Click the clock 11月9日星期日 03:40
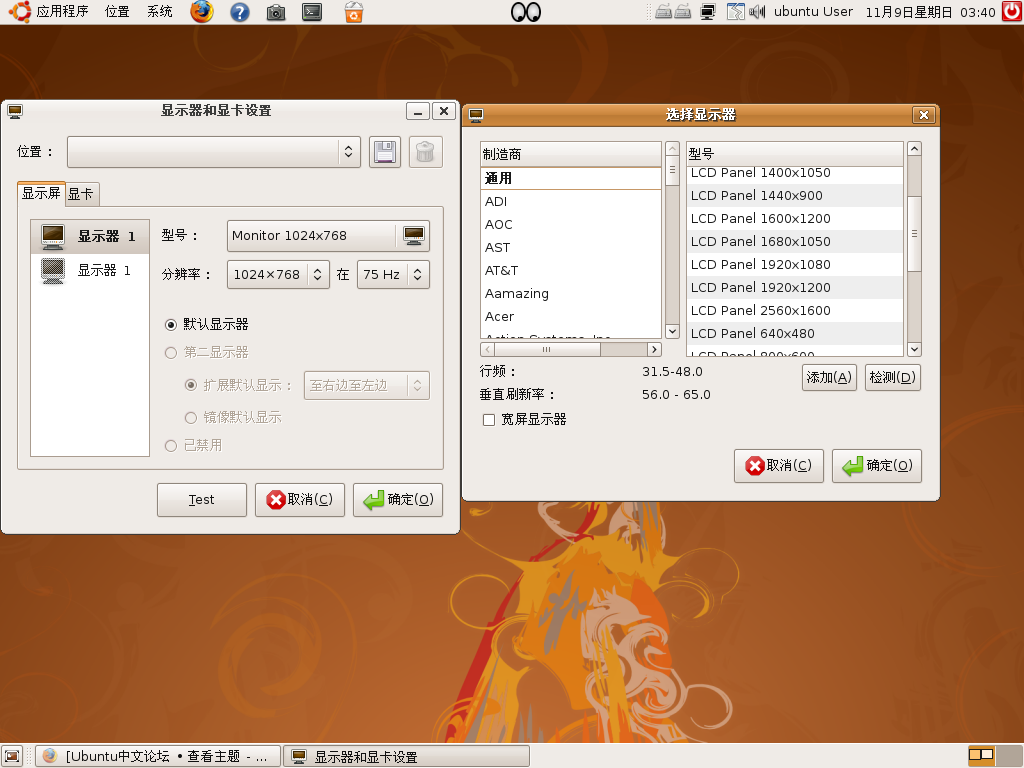This screenshot has width=1024, height=768. [x=930, y=12]
